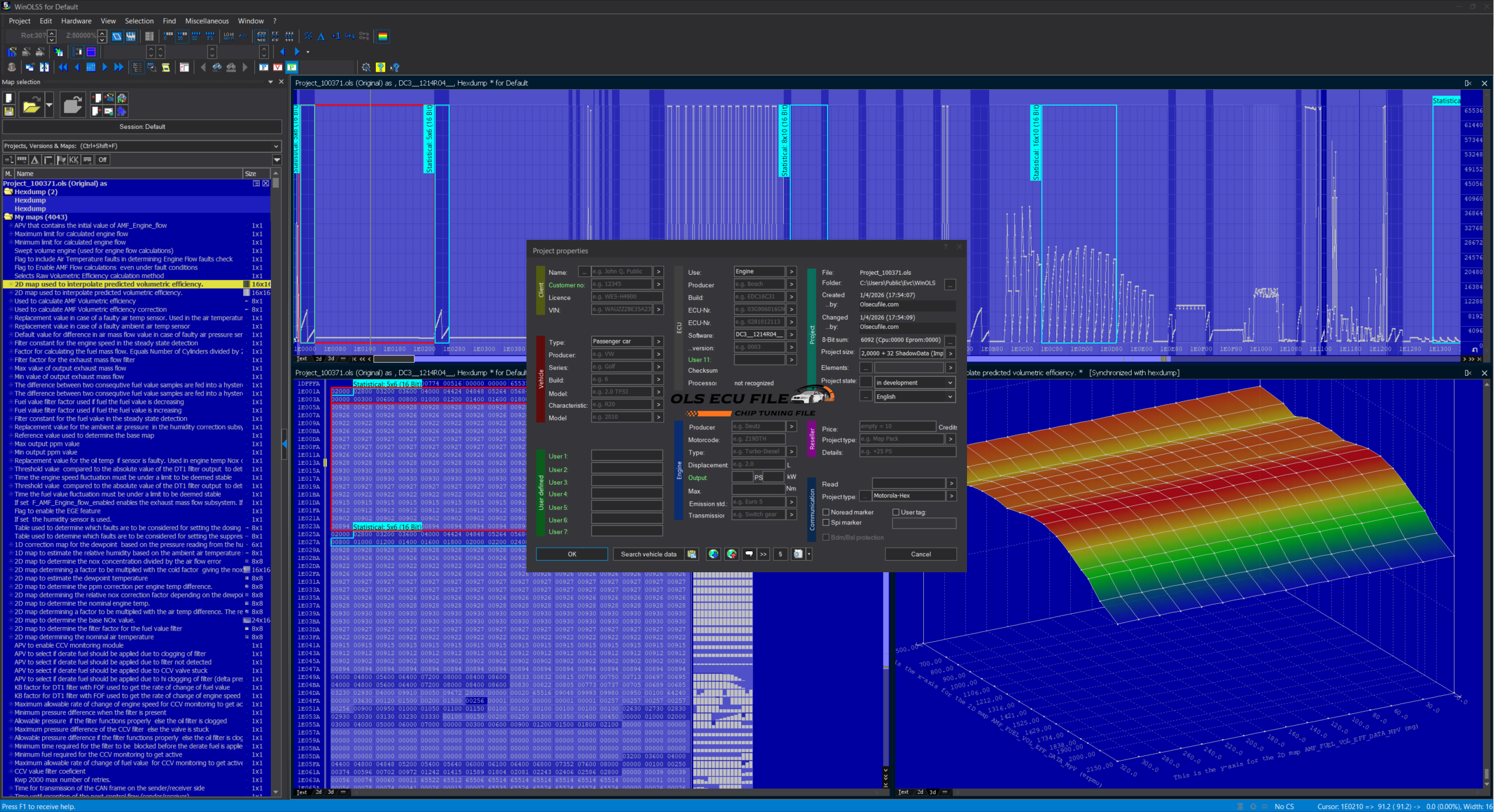The width and height of the screenshot is (1494, 812).
Task: Click the blue puzzle piece plugin icon
Action: [121, 111]
